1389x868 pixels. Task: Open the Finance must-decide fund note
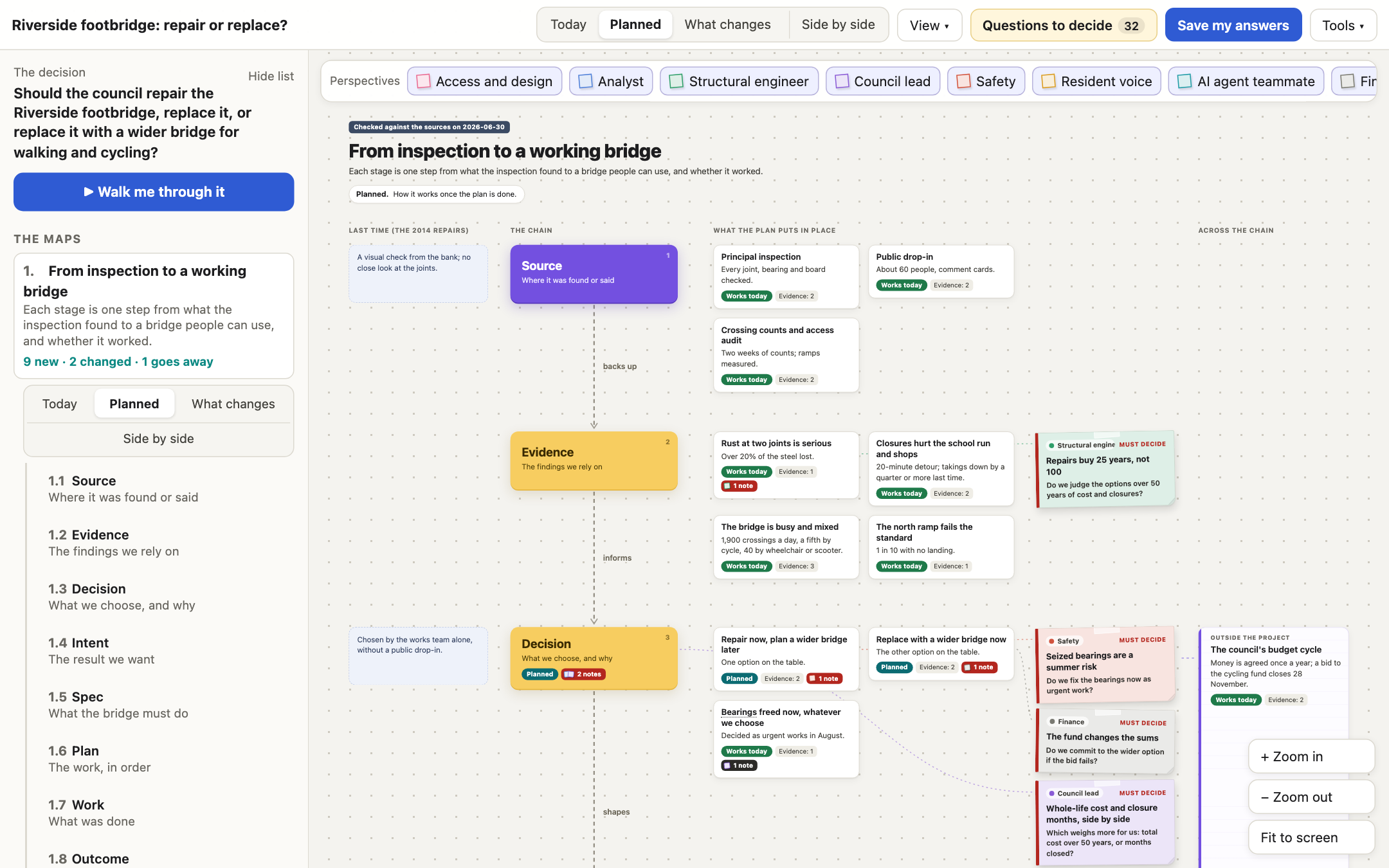pyautogui.click(x=1105, y=742)
